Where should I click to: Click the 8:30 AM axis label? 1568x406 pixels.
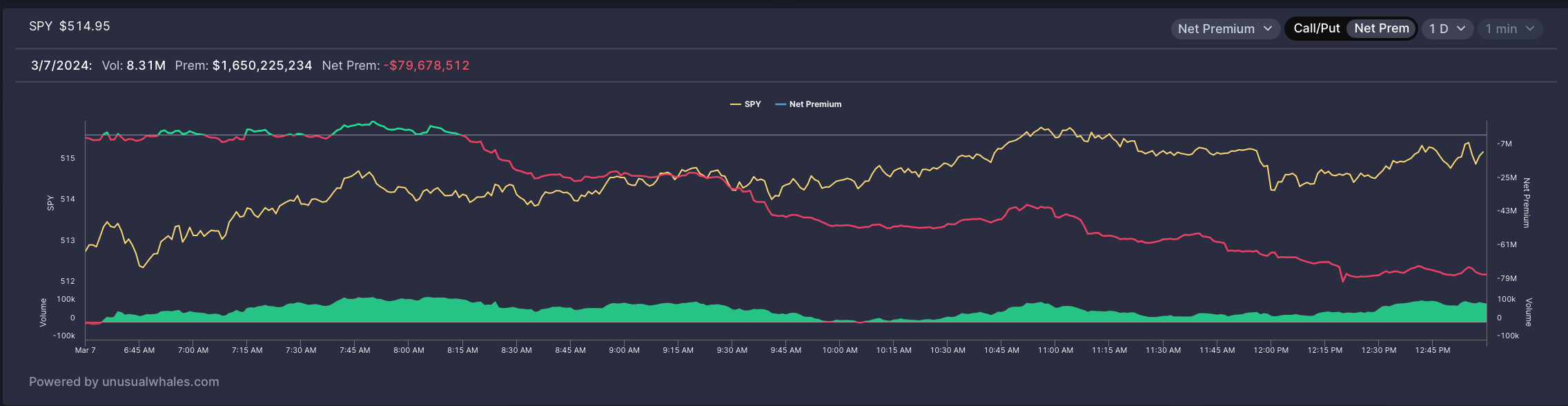click(x=516, y=350)
